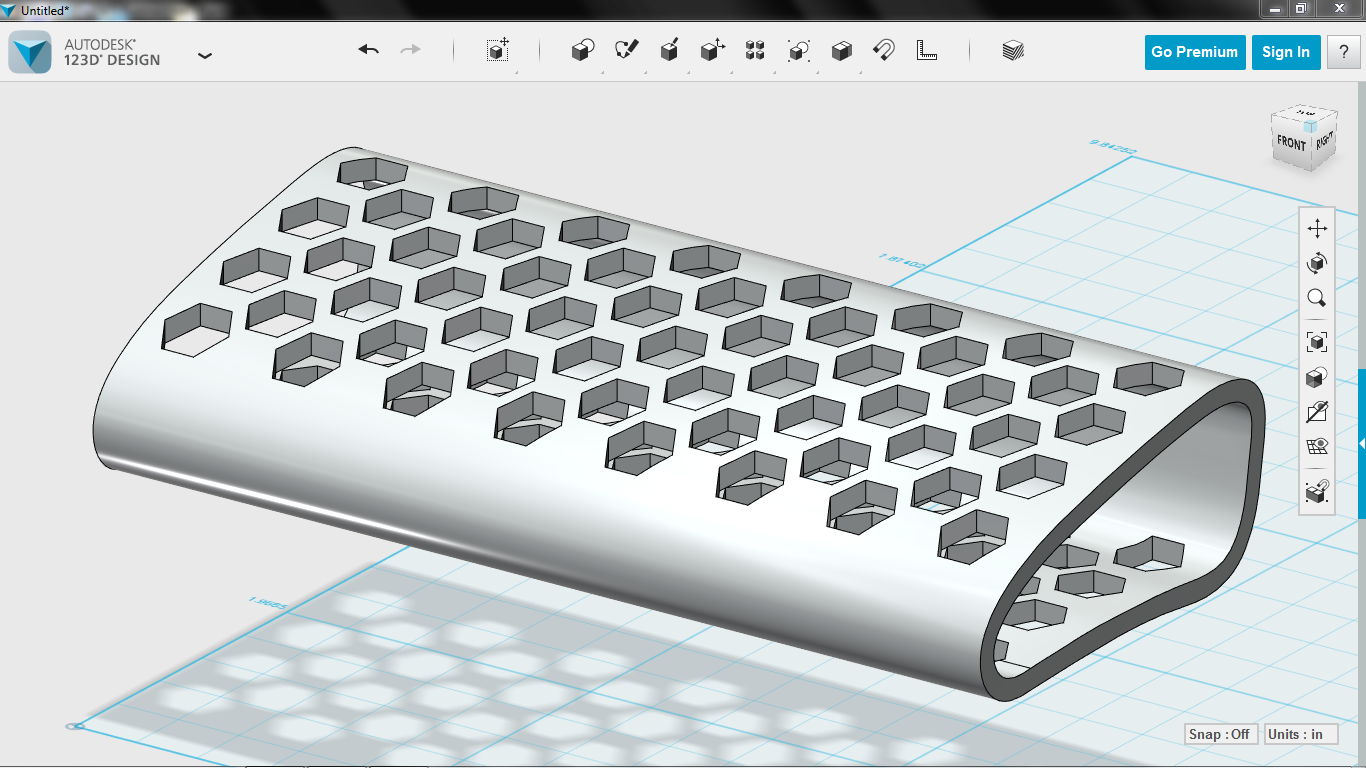Open the Transform tool in the top toolbar

point(498,50)
